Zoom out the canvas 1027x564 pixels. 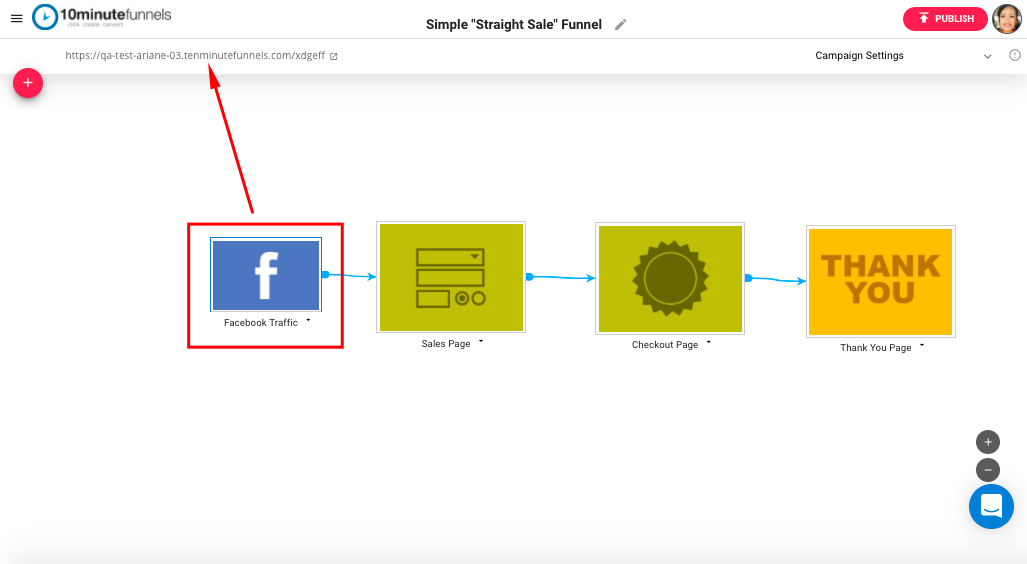click(988, 470)
